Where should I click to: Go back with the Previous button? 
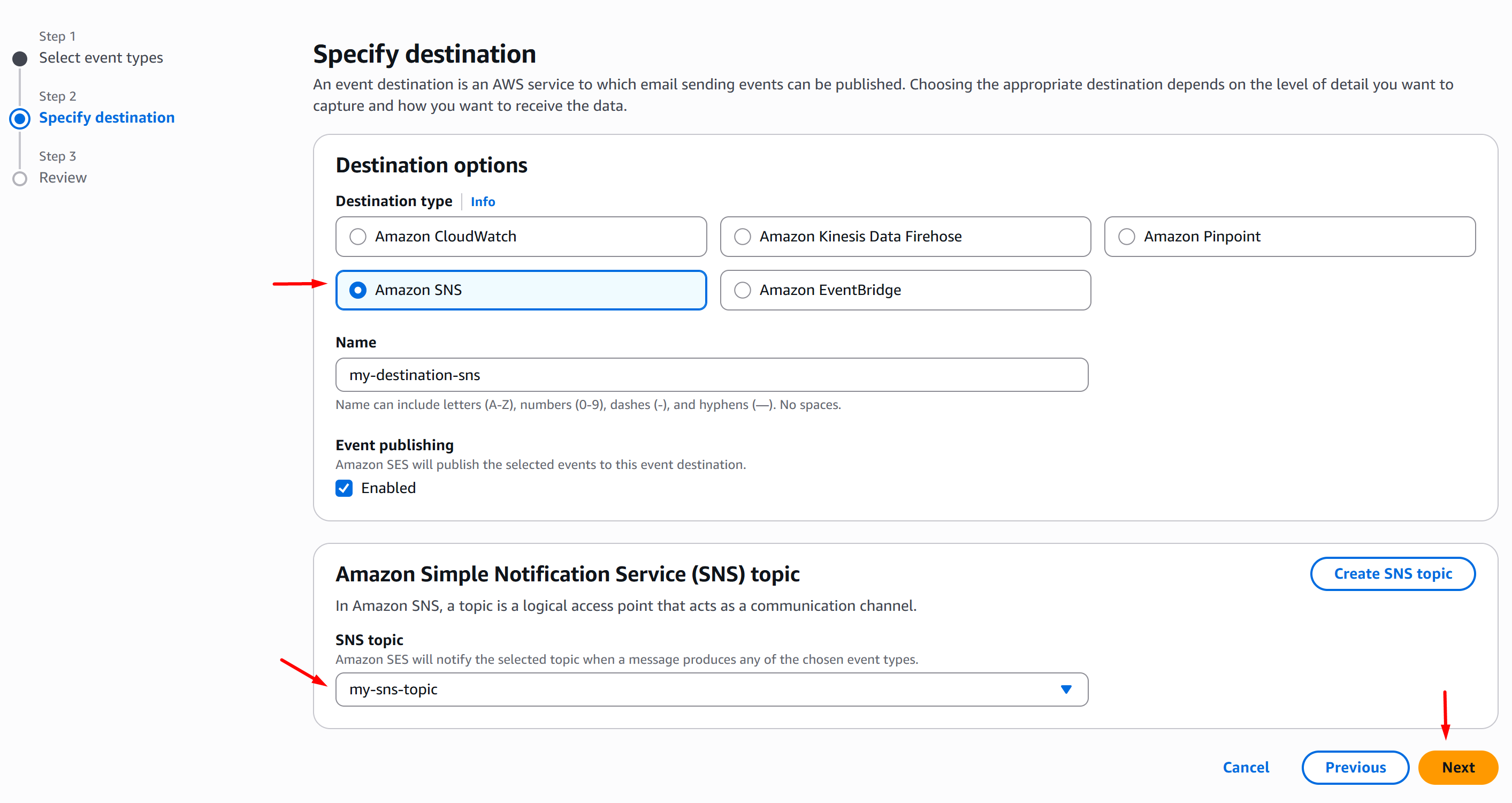point(1355,767)
